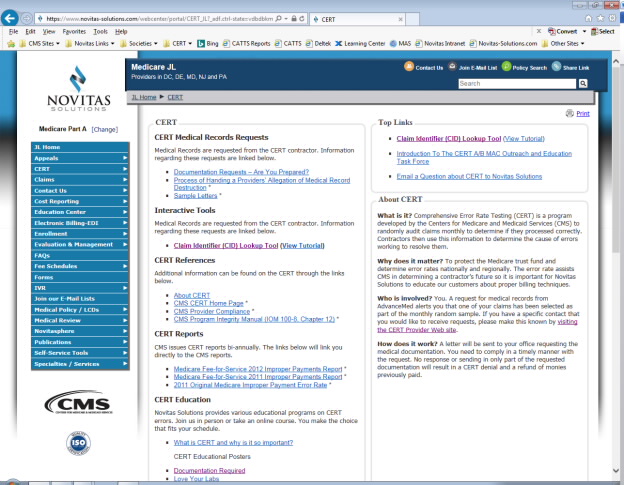Open the About CERT reference link
Screen dimensions: 624x485
click(192, 295)
